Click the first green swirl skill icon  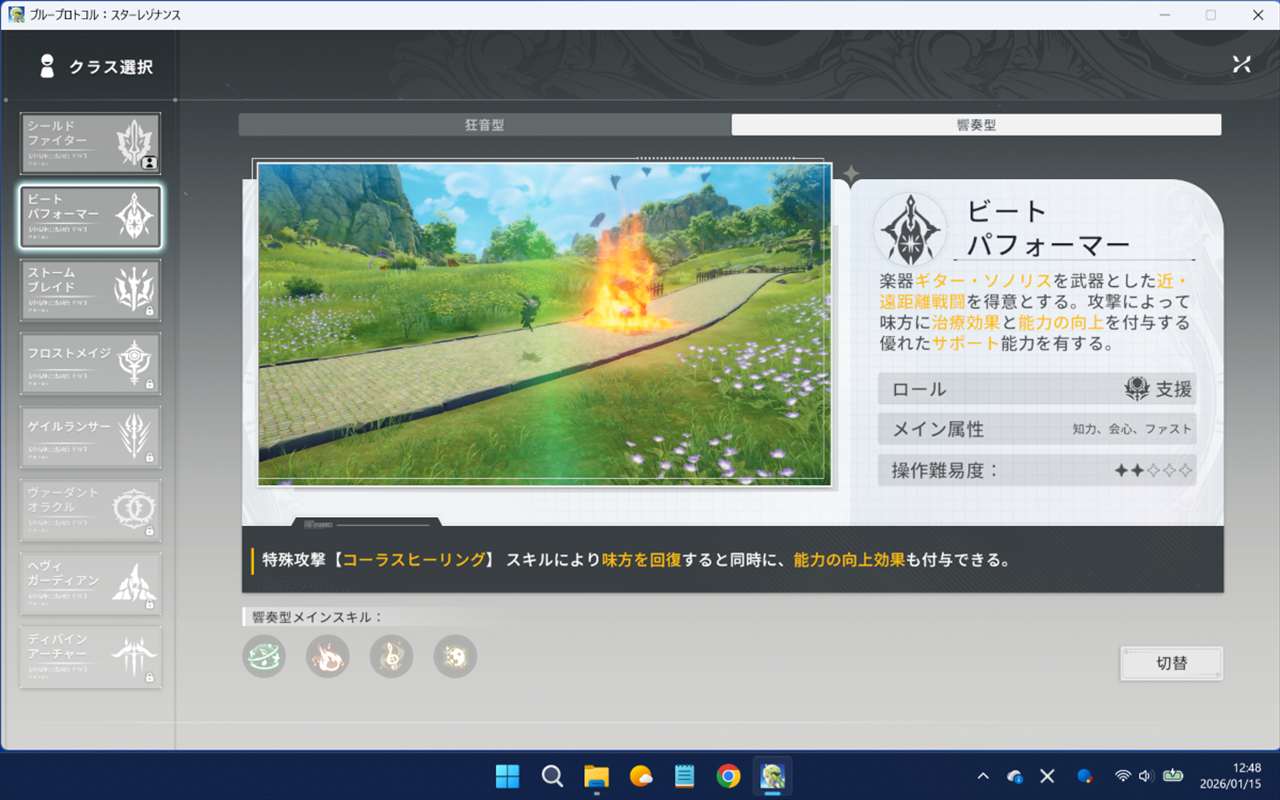point(264,656)
